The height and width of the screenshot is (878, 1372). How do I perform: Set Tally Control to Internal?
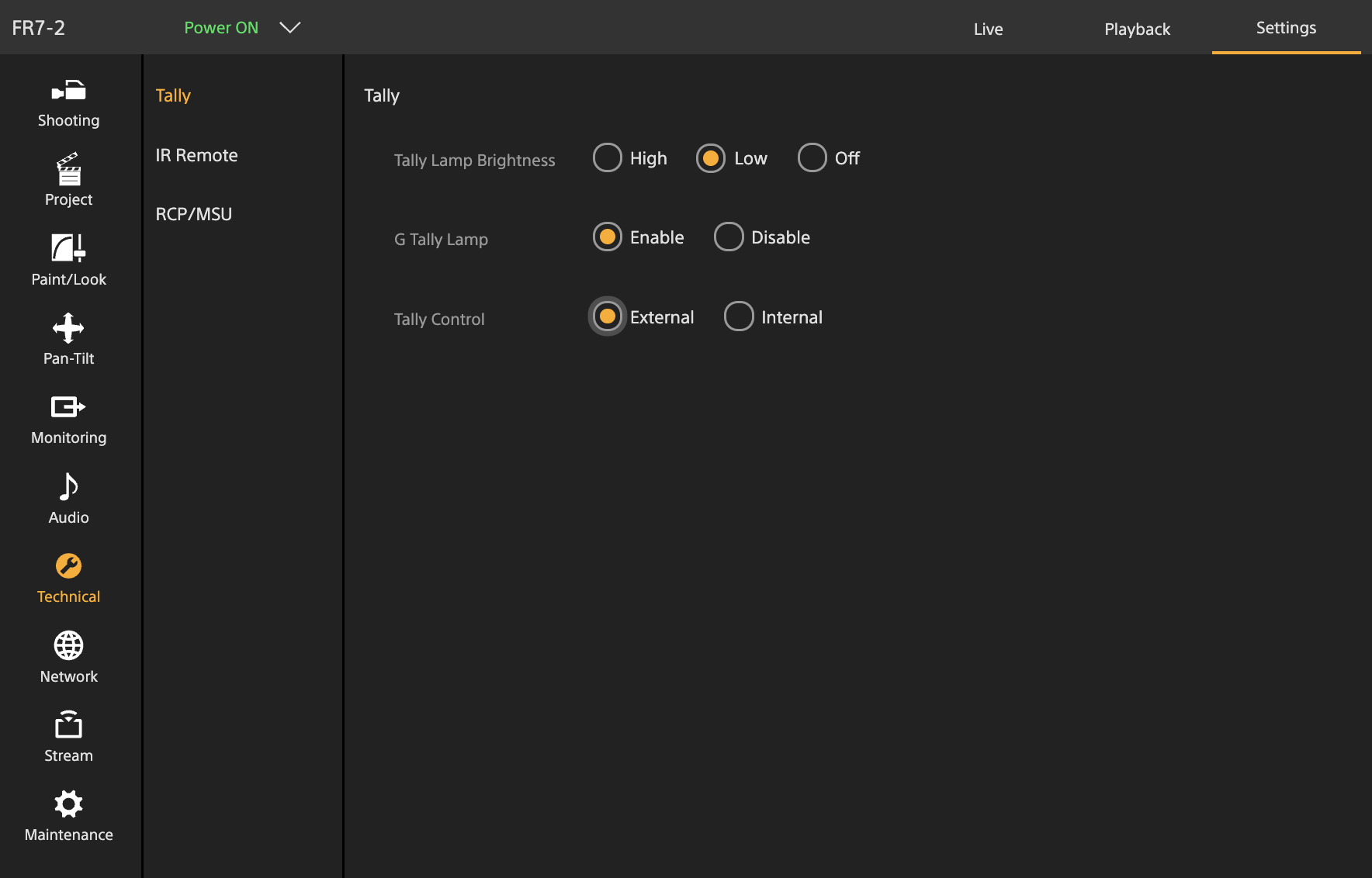click(x=739, y=316)
